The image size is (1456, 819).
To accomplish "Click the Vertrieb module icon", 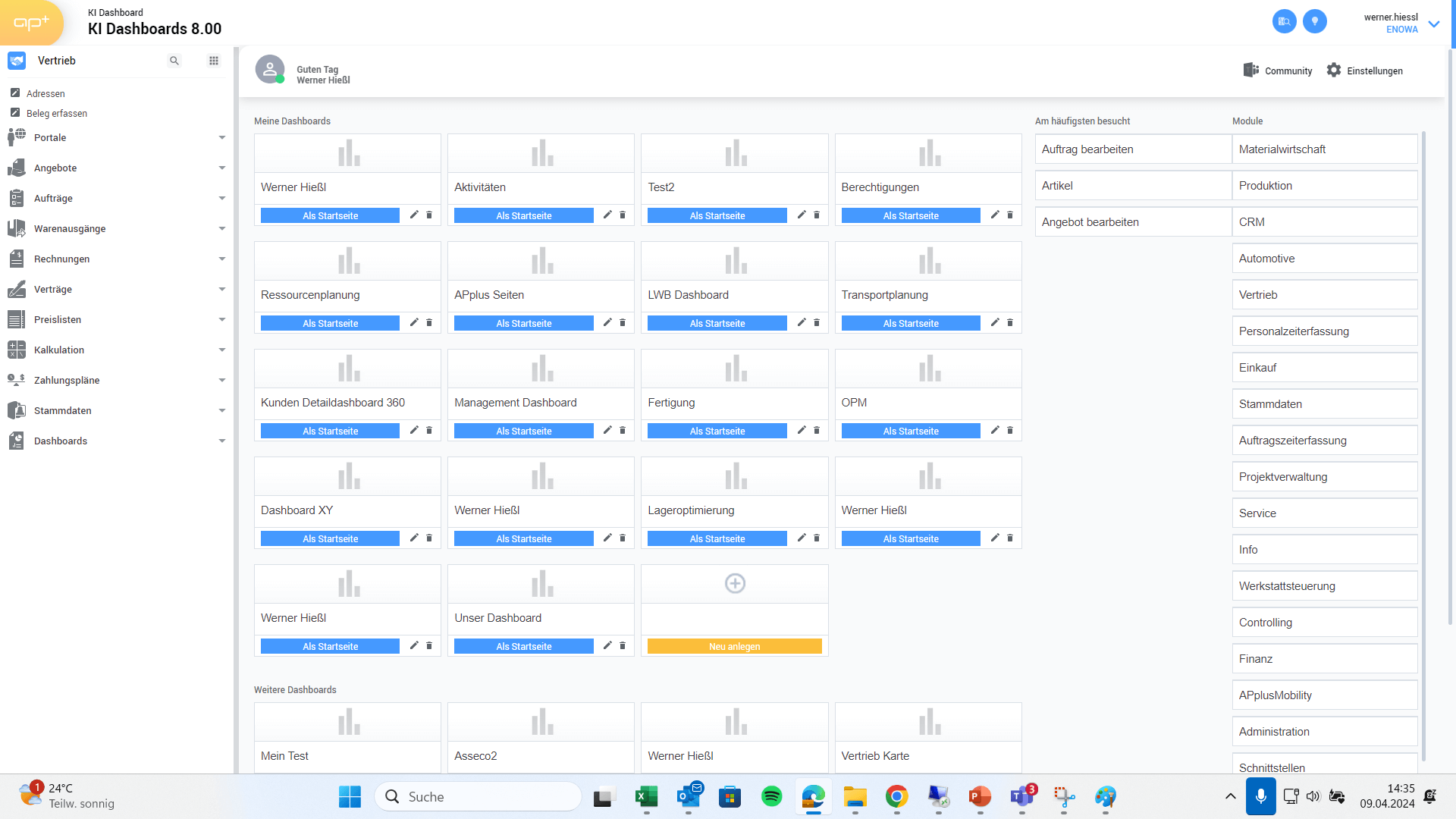I will click(x=17, y=61).
